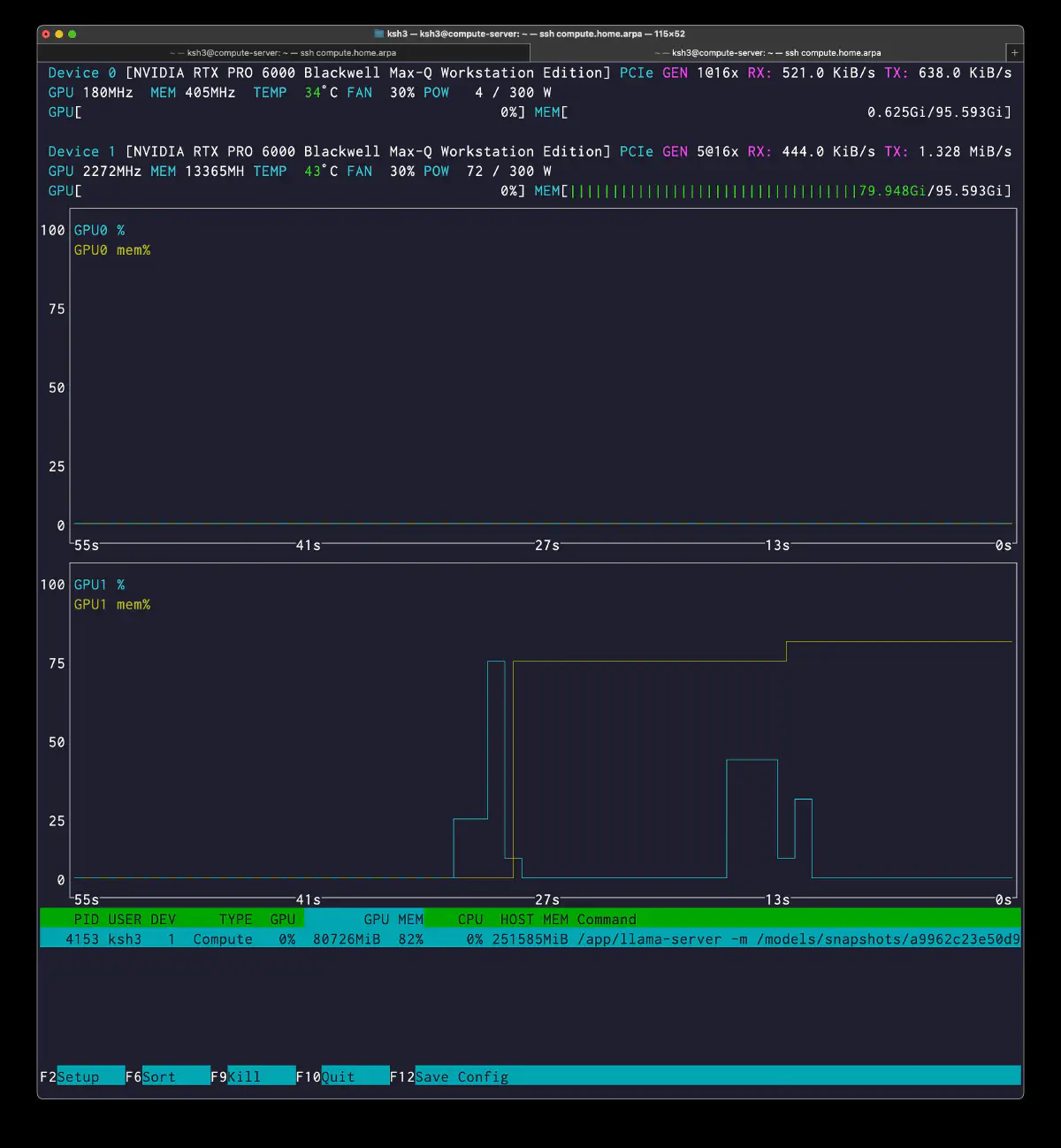Click the 4 / 300 W power reading
The image size is (1061, 1148).
click(513, 92)
